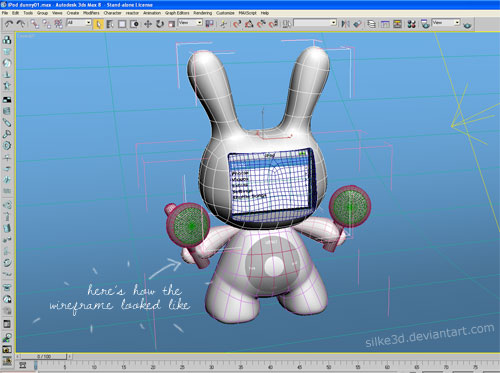Activate the Select Object arrow tool
This screenshot has height=373, width=500.
click(98, 24)
